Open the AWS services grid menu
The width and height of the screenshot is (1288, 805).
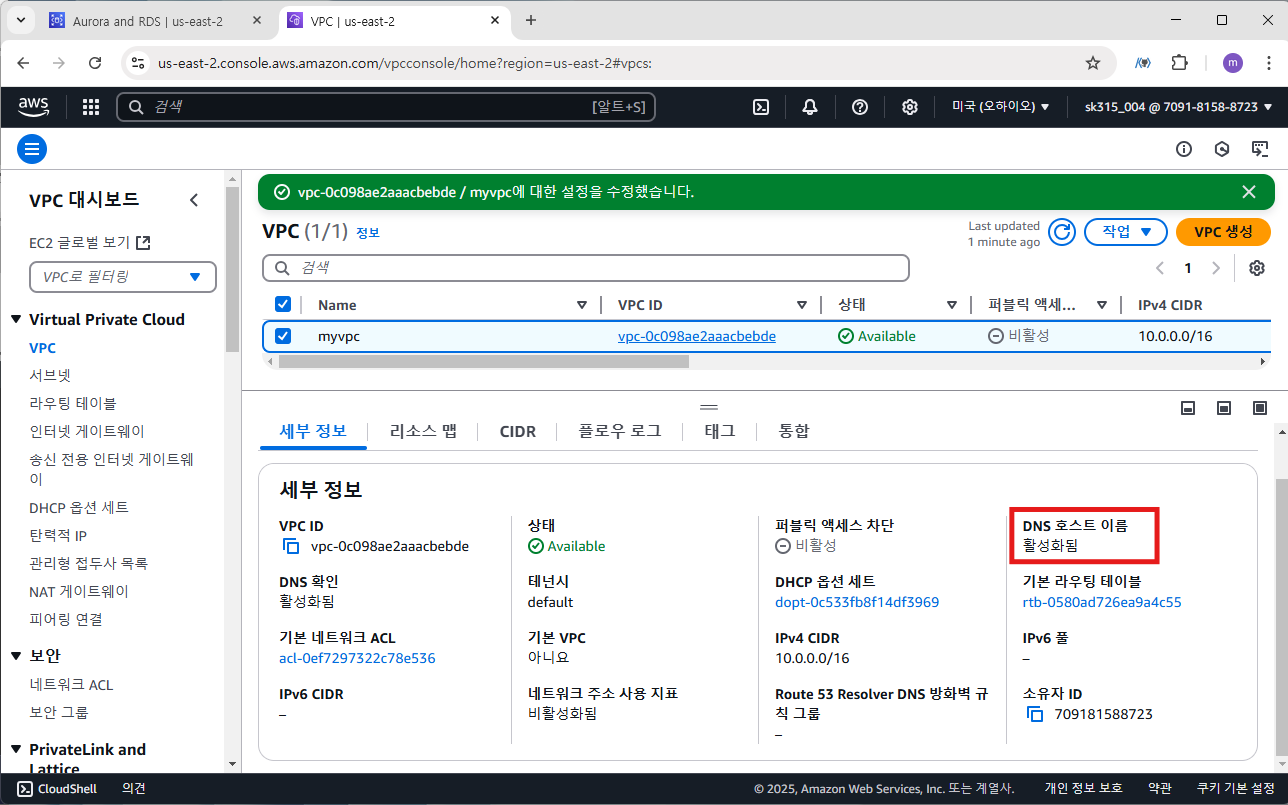pyautogui.click(x=91, y=107)
